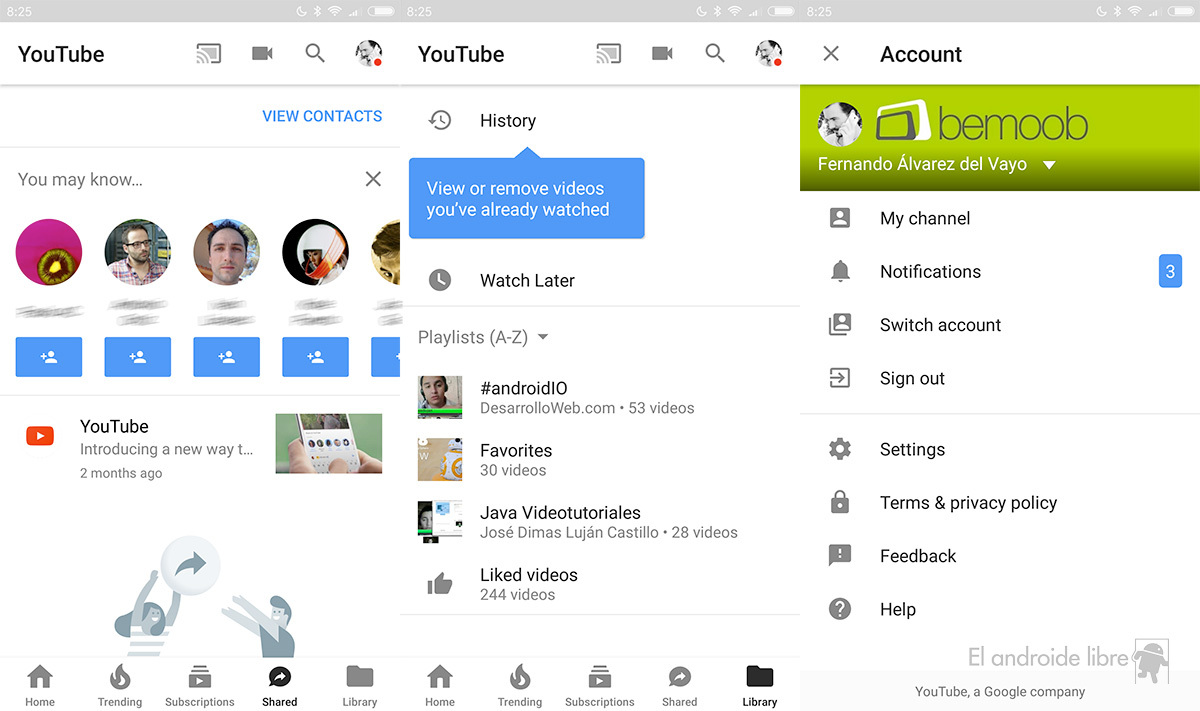Open Terms & privacy policy

[1000, 503]
